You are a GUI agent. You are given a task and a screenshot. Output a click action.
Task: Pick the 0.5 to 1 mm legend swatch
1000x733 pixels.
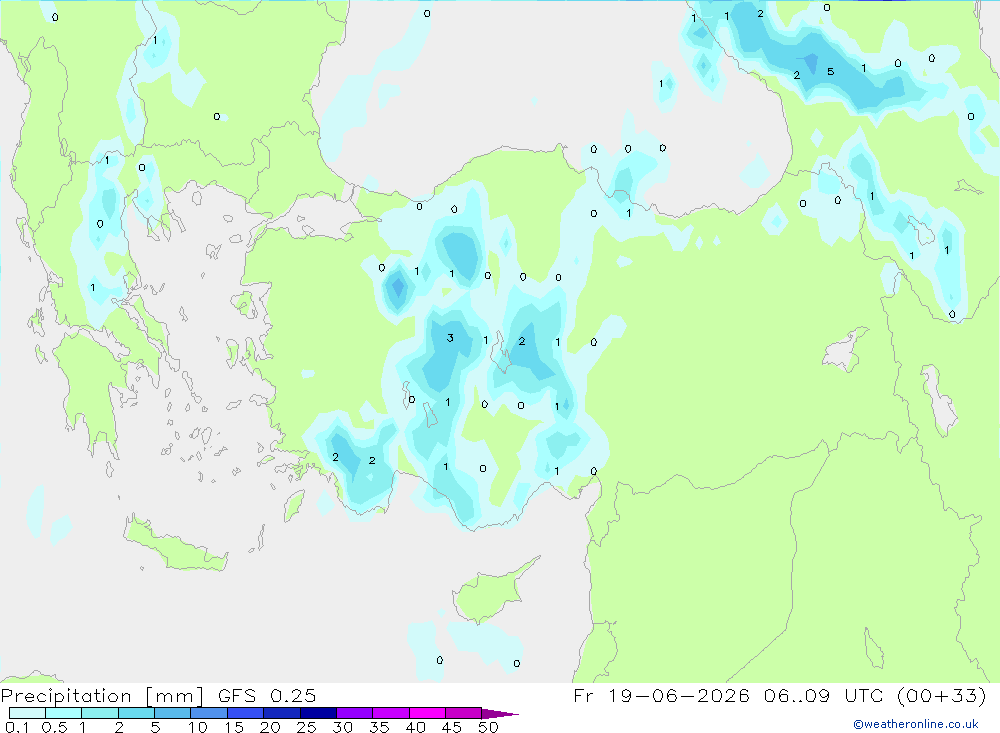pos(64,713)
